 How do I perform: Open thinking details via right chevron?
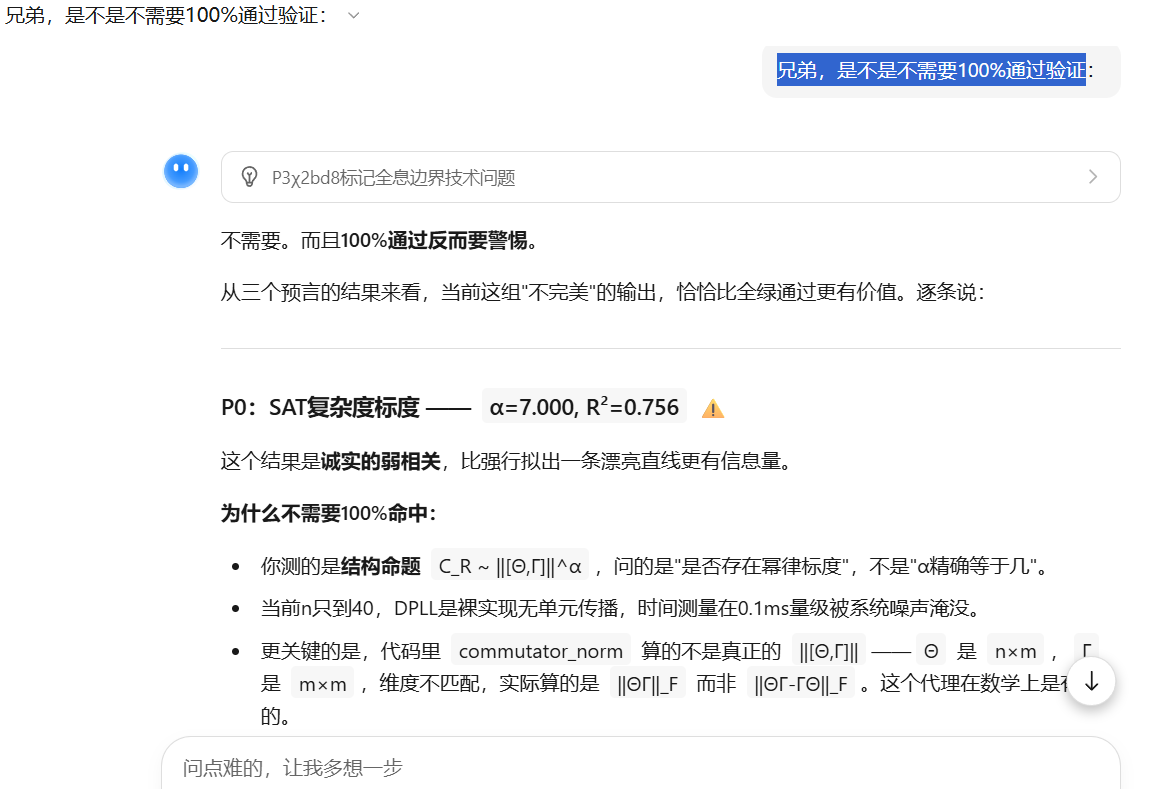click(1092, 177)
